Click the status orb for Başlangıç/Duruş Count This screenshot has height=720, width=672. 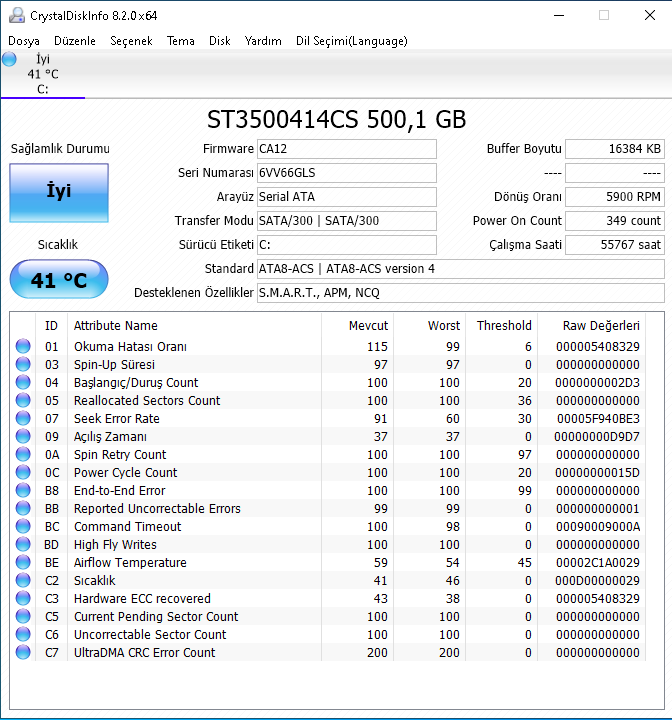[23, 382]
